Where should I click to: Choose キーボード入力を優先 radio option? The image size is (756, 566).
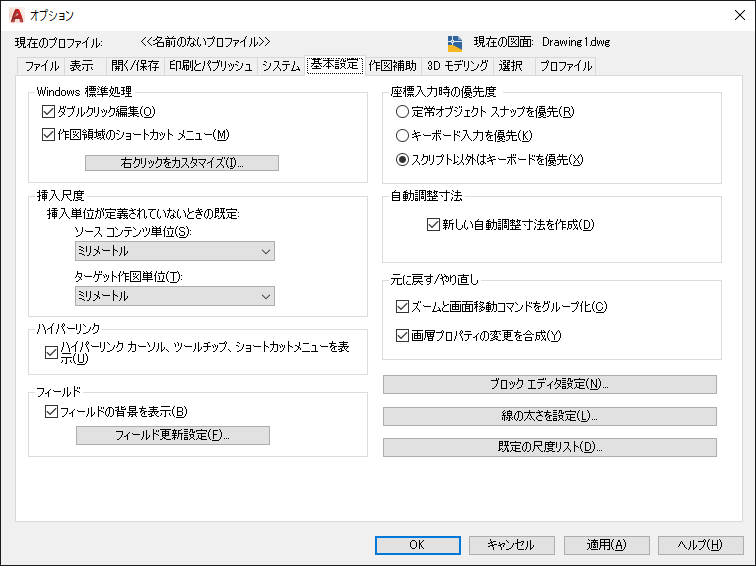403,135
